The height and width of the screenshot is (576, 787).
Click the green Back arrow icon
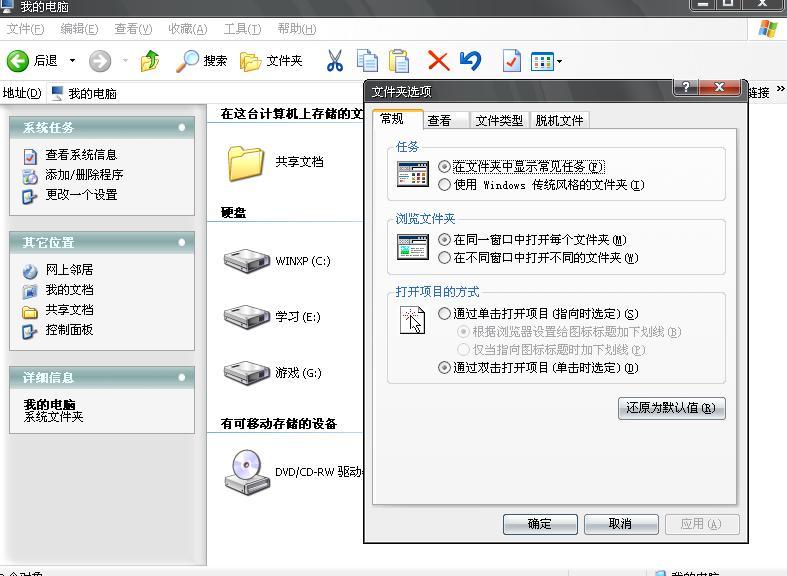(18, 61)
